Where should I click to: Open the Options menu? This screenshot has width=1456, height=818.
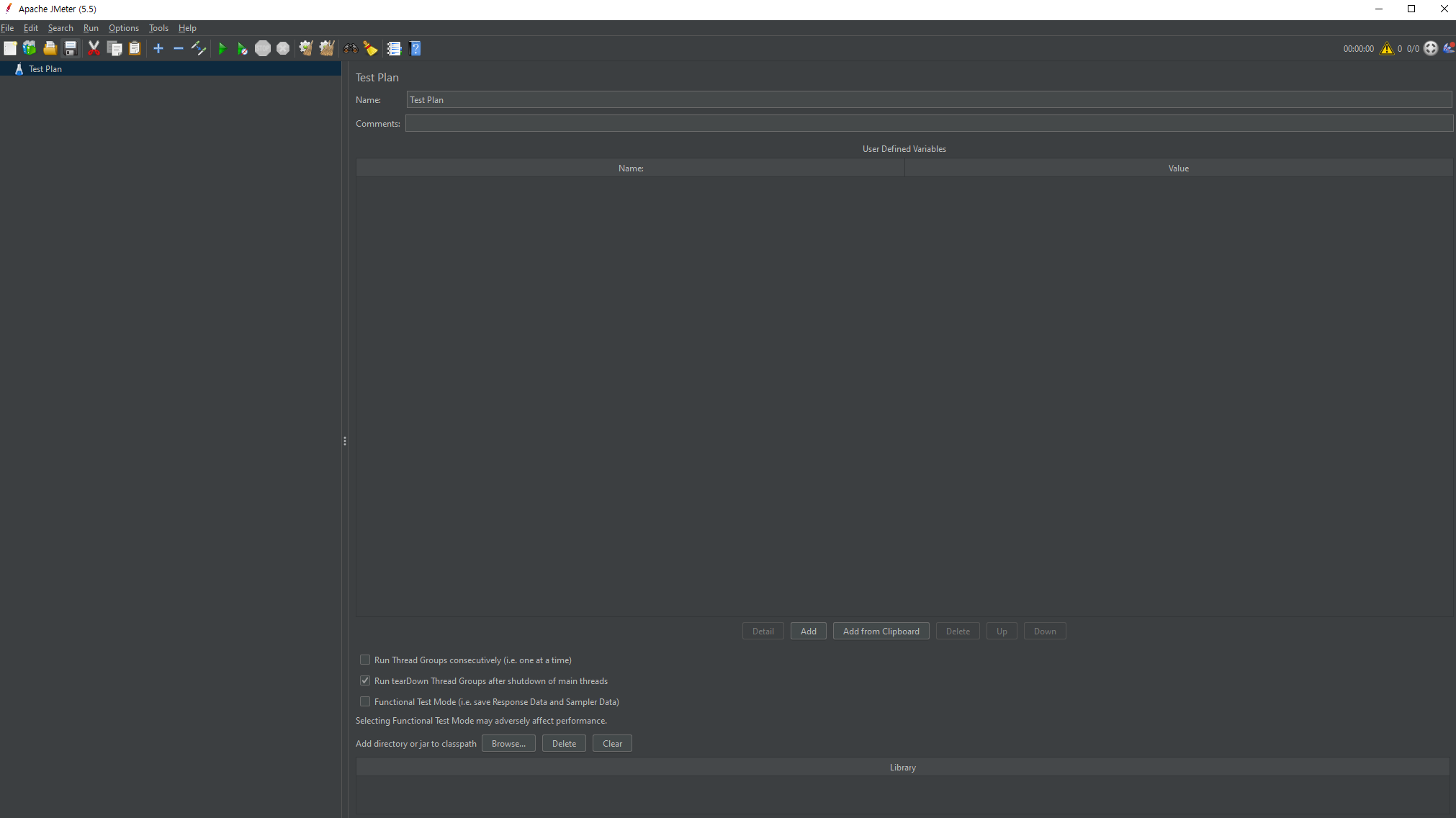[x=123, y=28]
